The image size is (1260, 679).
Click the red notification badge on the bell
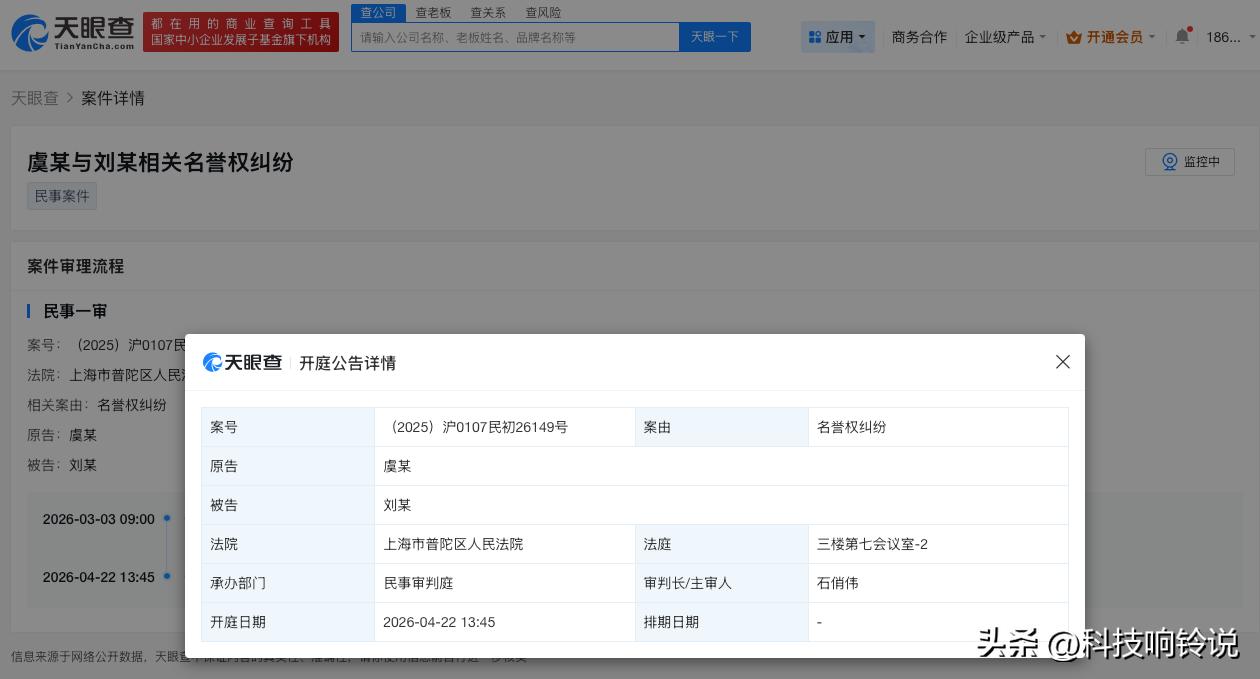click(1190, 29)
